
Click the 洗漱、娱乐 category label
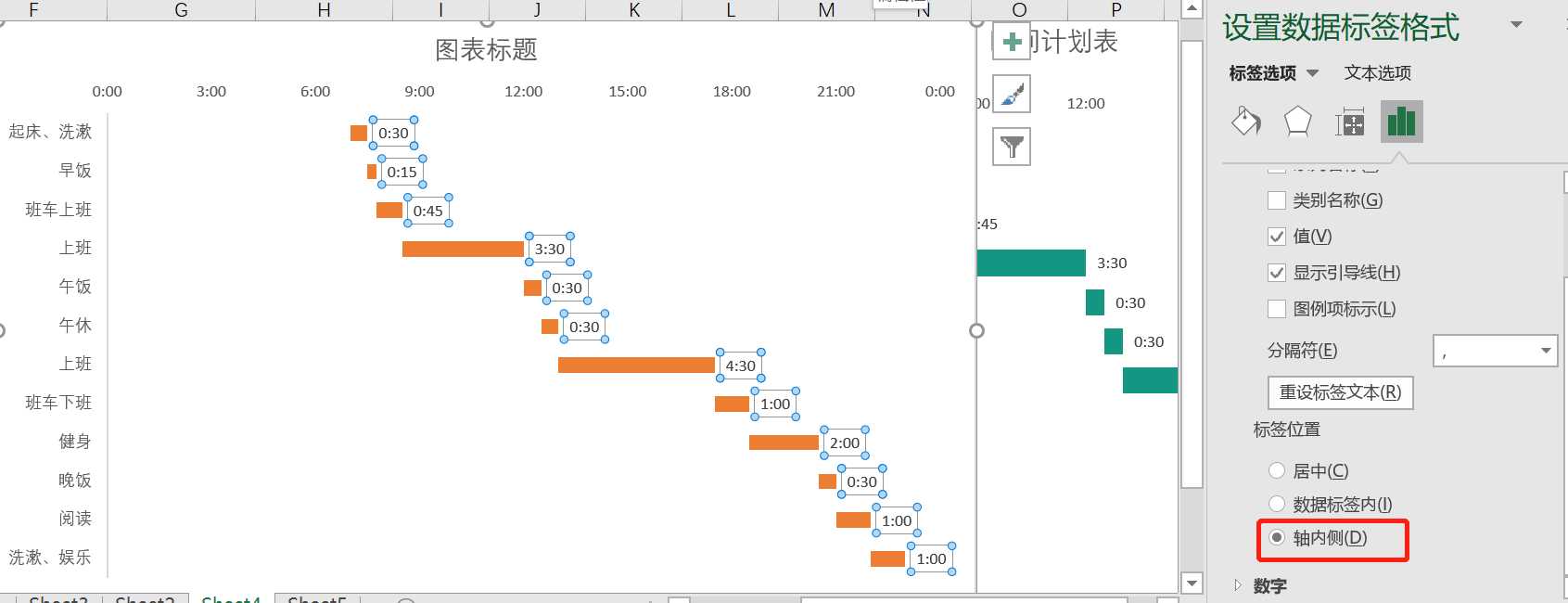[50, 558]
